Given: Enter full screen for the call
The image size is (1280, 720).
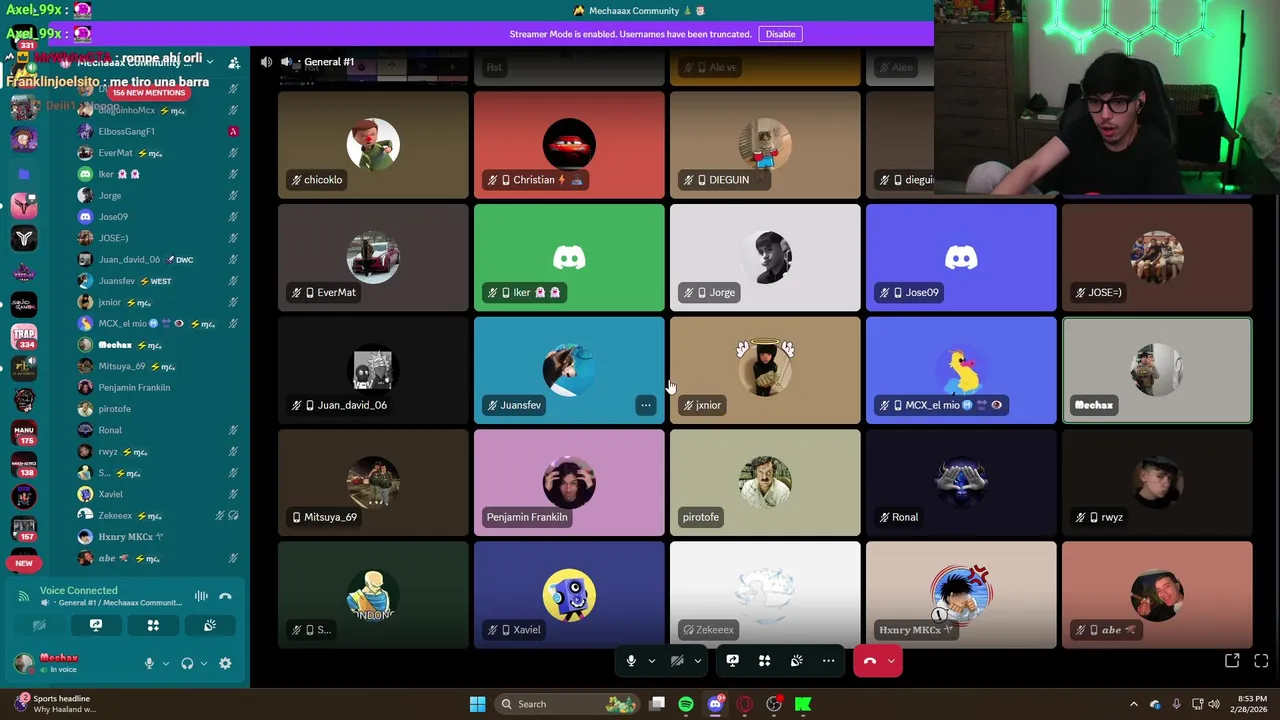Looking at the screenshot, I should (1261, 660).
